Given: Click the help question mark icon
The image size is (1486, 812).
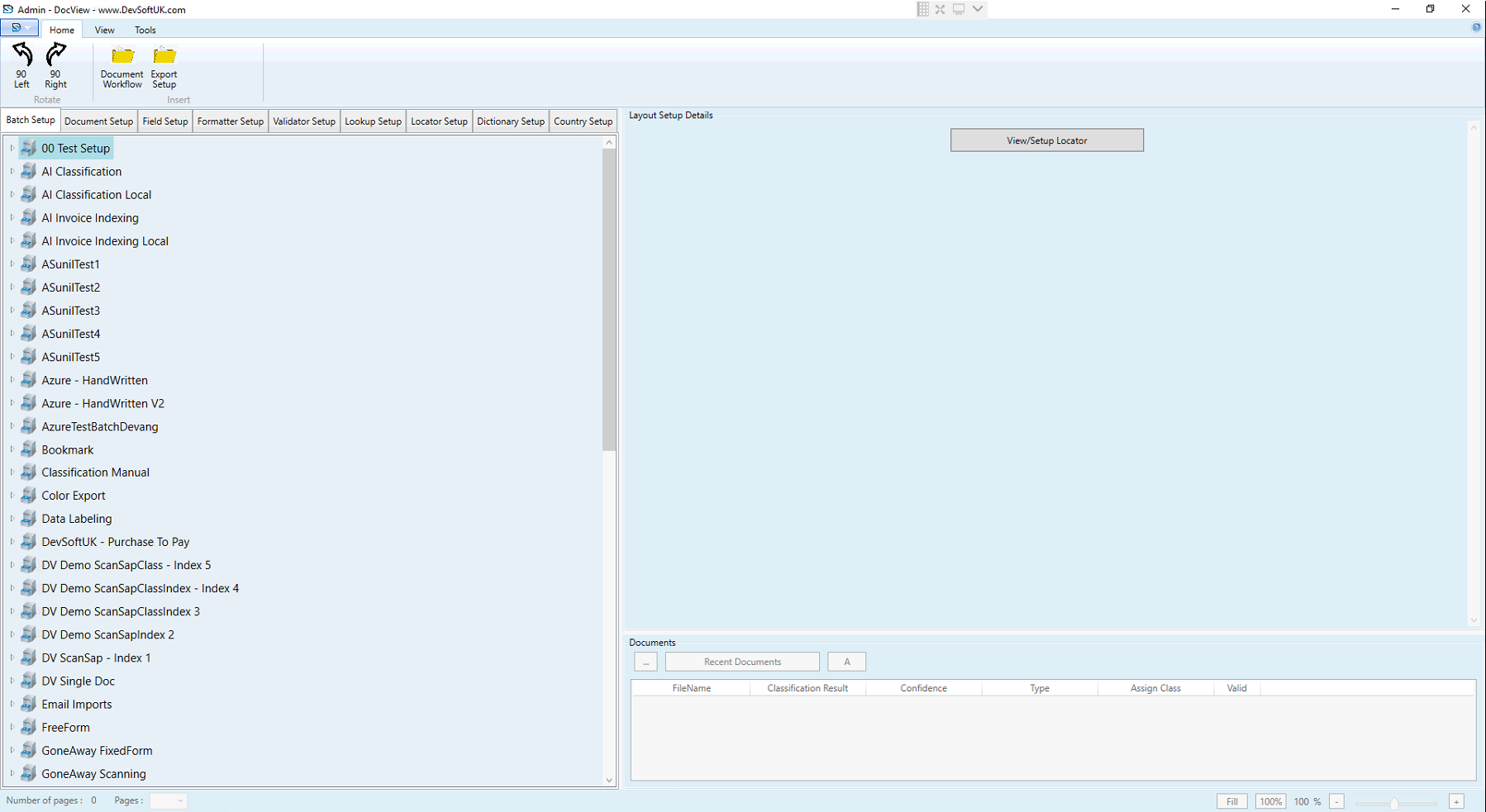Looking at the screenshot, I should [x=1475, y=26].
